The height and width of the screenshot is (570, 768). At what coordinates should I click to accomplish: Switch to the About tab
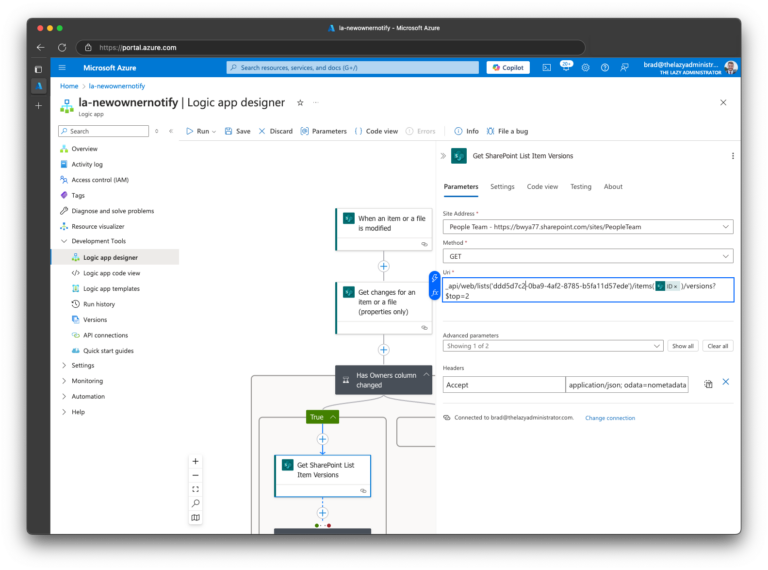[x=613, y=187]
